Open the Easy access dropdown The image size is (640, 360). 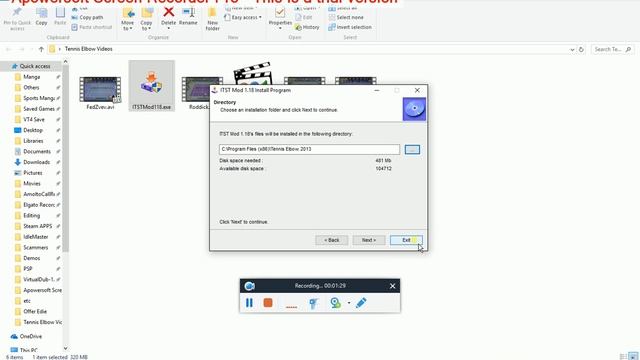243,18
